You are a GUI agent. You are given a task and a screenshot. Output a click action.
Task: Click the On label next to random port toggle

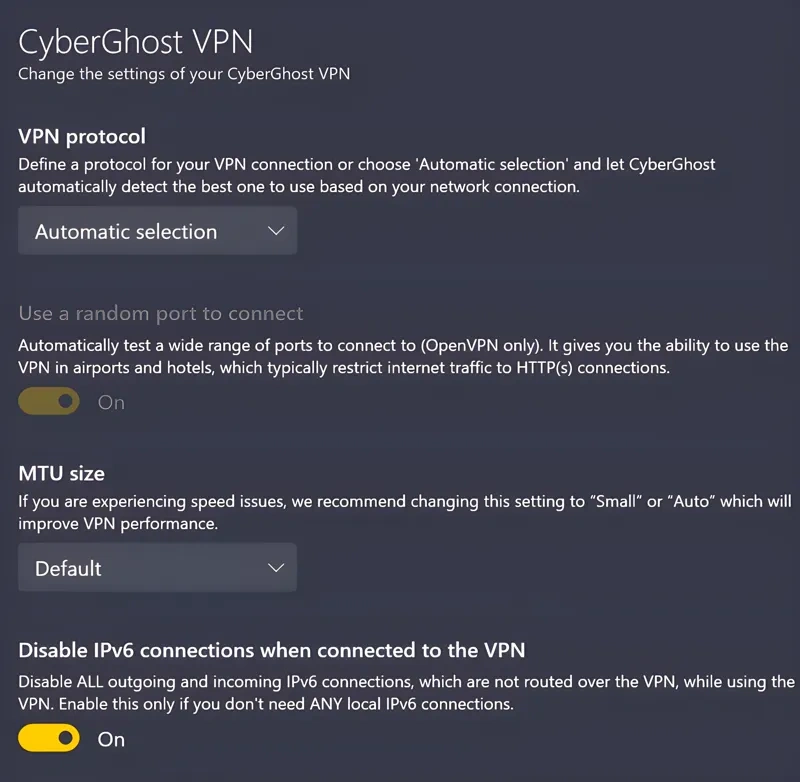(x=111, y=402)
